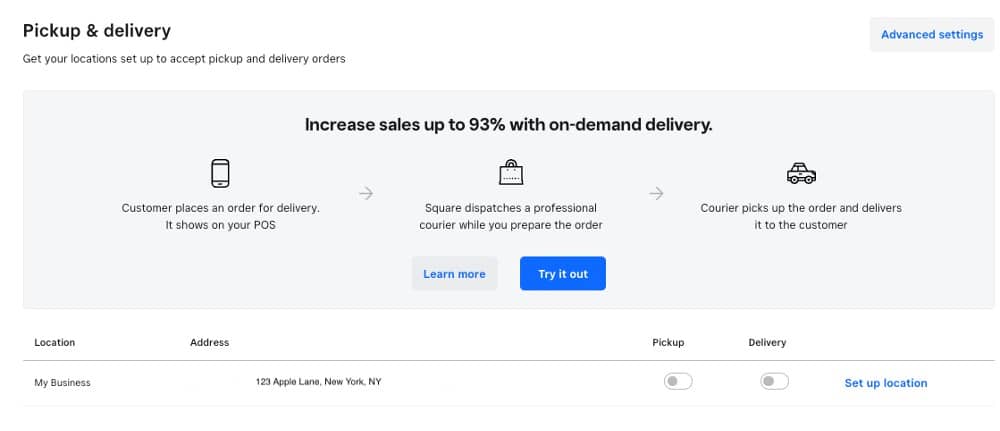
Task: Click the Address column header
Action: 209,342
